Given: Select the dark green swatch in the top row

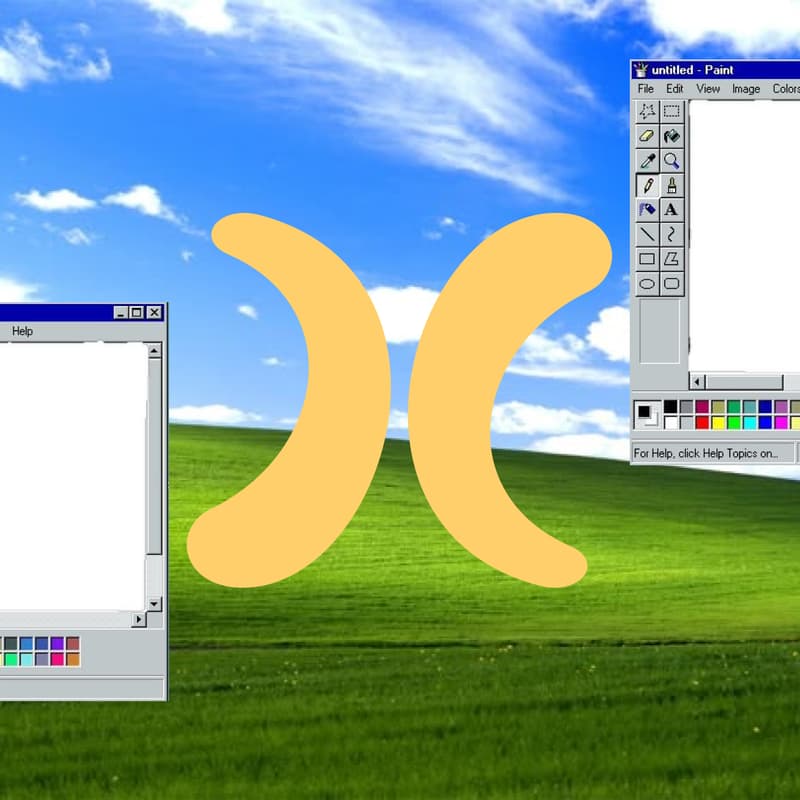Looking at the screenshot, I should coord(734,407).
